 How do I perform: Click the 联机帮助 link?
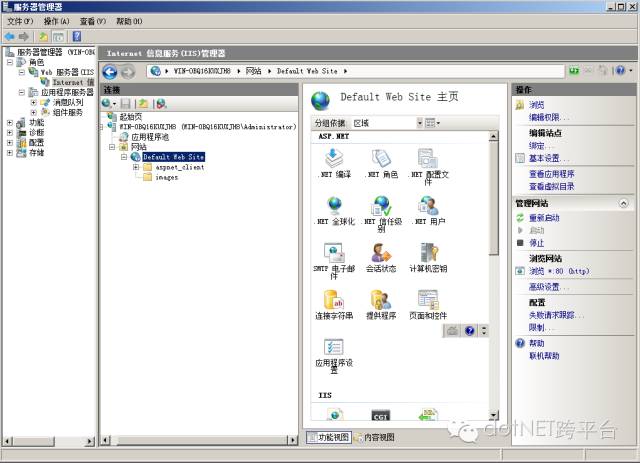[544, 356]
